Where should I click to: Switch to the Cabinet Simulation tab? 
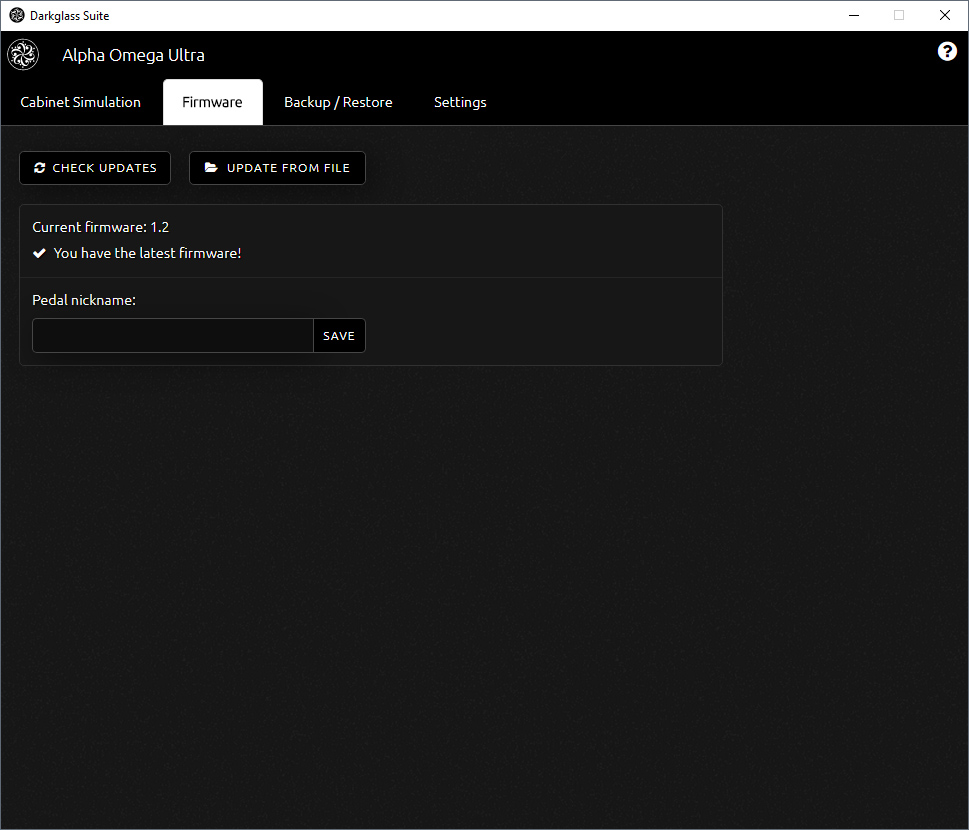click(x=80, y=102)
